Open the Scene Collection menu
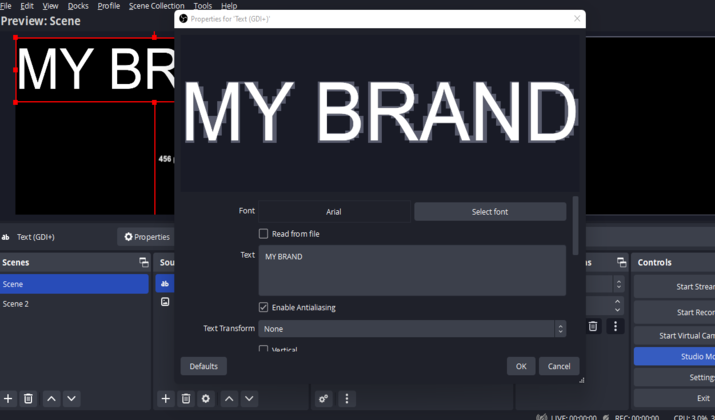The image size is (715, 420). 156,6
